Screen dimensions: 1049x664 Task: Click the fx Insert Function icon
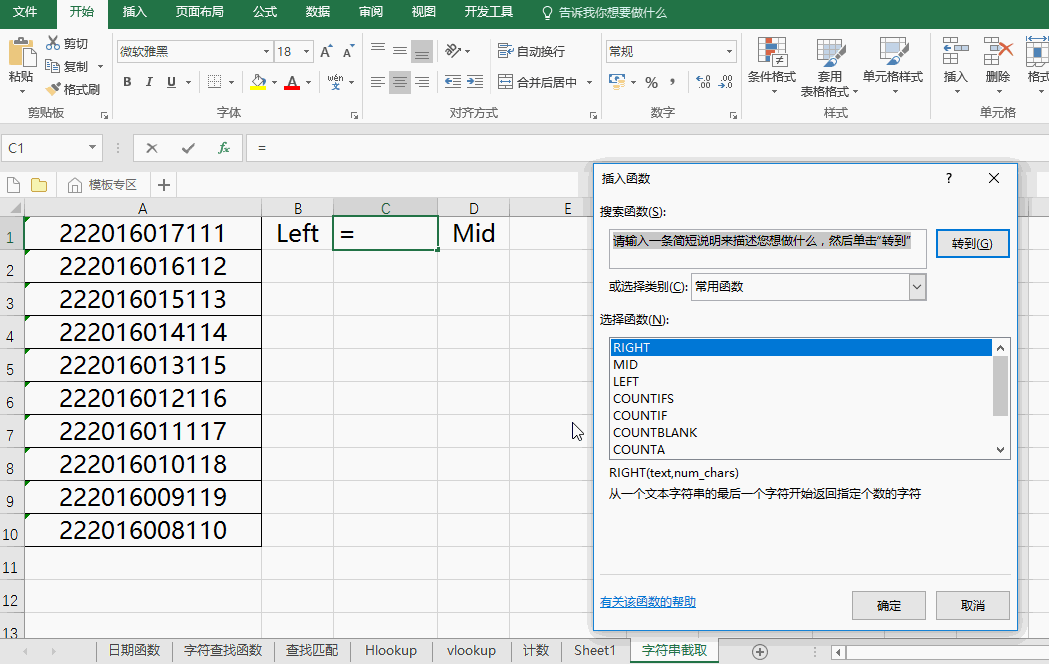[224, 148]
